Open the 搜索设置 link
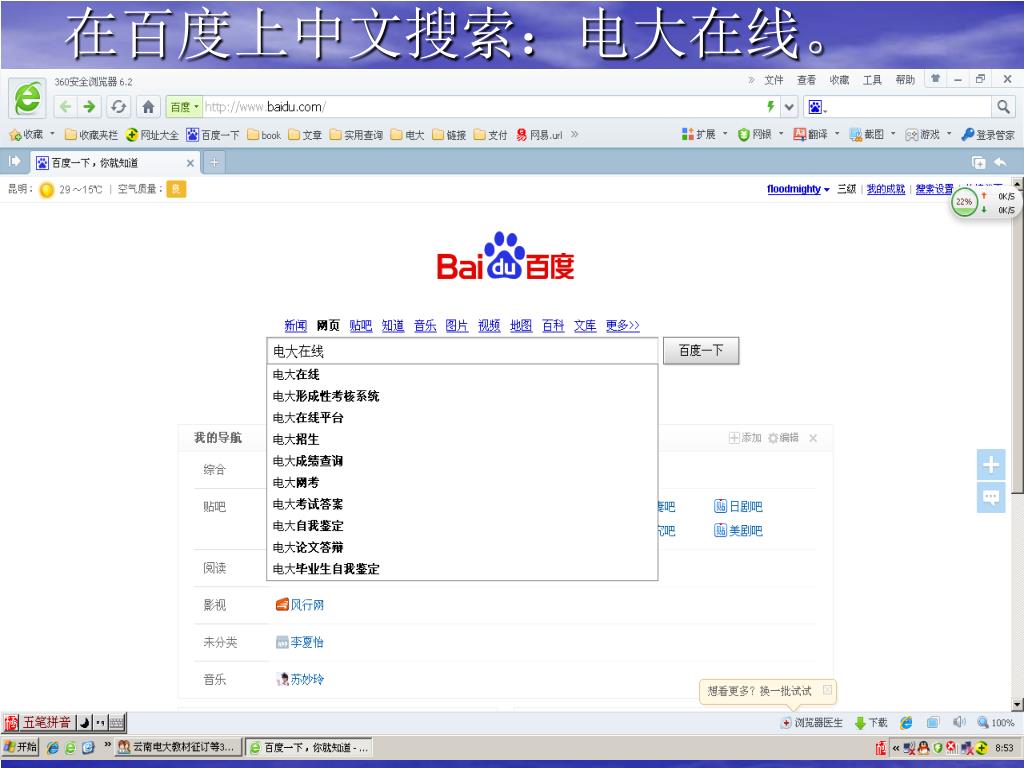This screenshot has height=768, width=1024. 934,189
